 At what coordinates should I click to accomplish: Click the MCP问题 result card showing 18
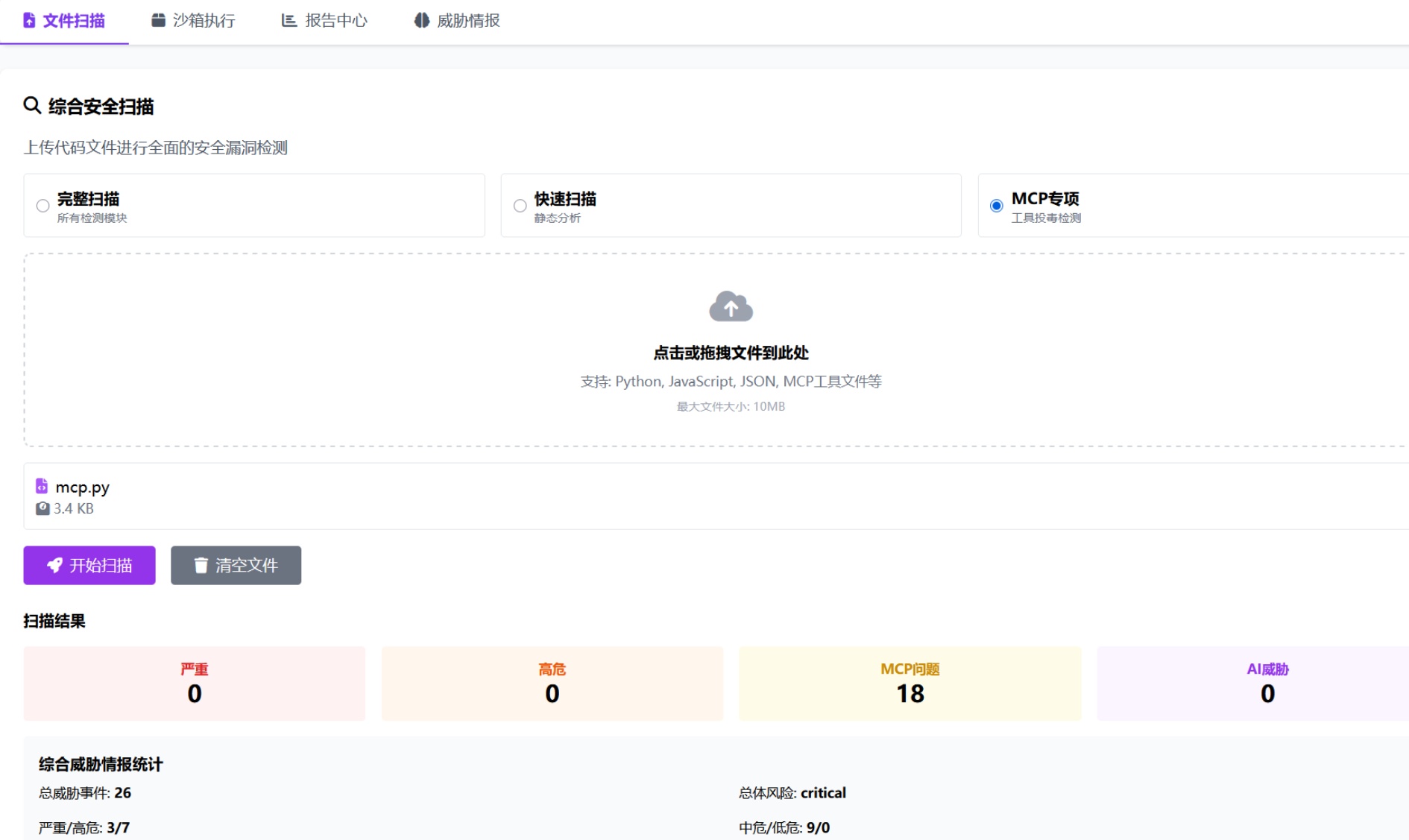(x=910, y=683)
